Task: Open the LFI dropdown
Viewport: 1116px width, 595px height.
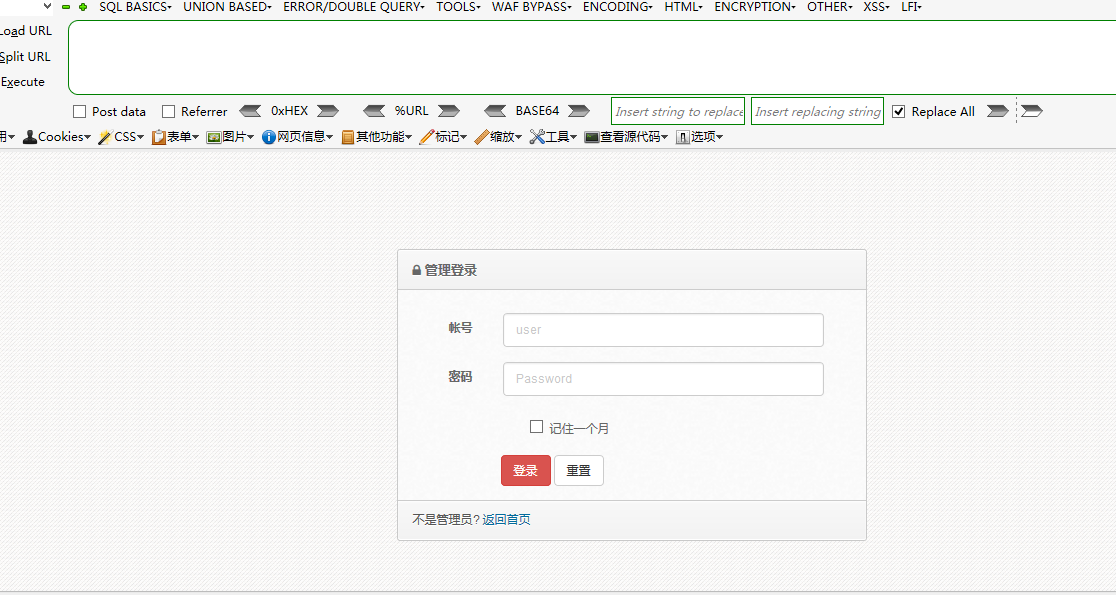Action: (x=911, y=7)
